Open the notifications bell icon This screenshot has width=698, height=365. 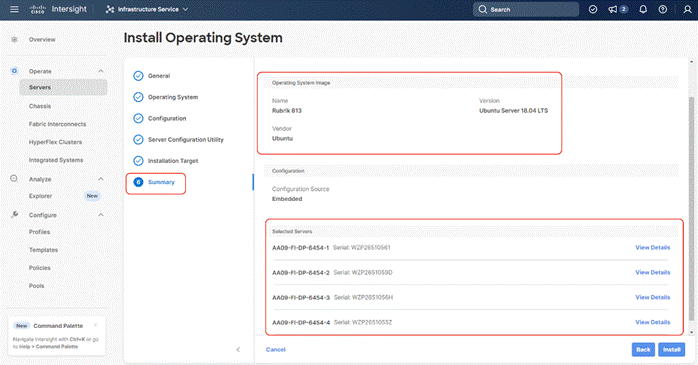643,9
